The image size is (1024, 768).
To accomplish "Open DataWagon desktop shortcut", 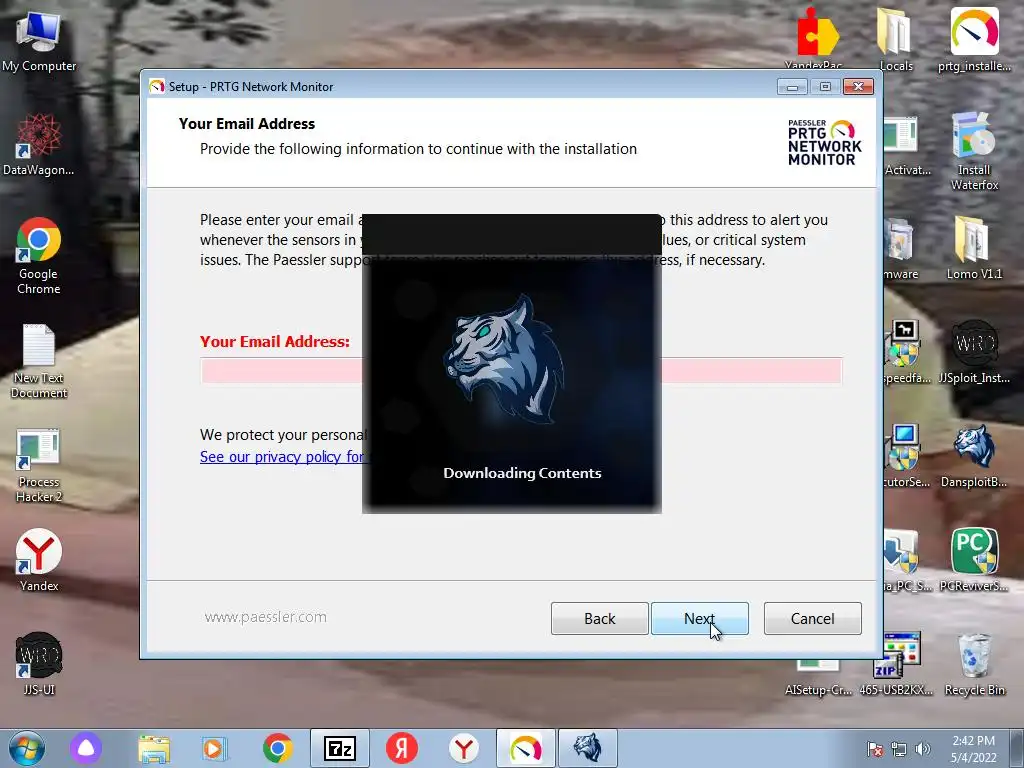I will (39, 145).
